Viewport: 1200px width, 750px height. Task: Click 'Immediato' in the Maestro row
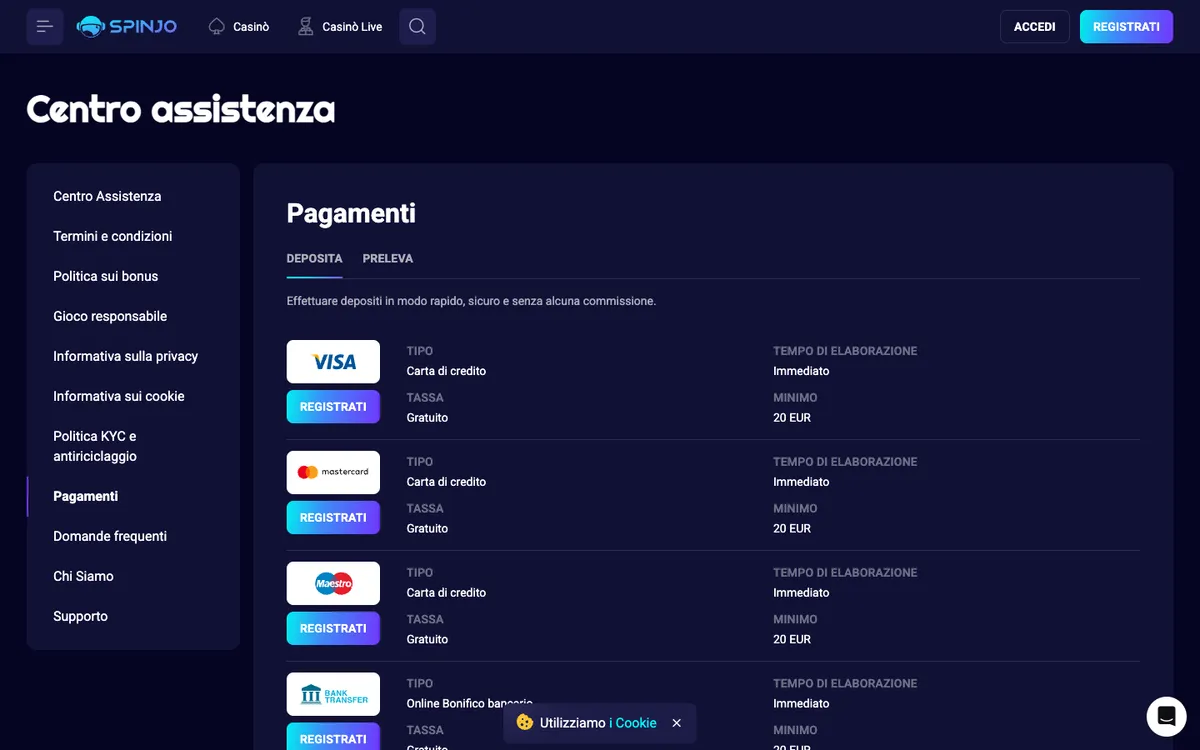coord(801,593)
